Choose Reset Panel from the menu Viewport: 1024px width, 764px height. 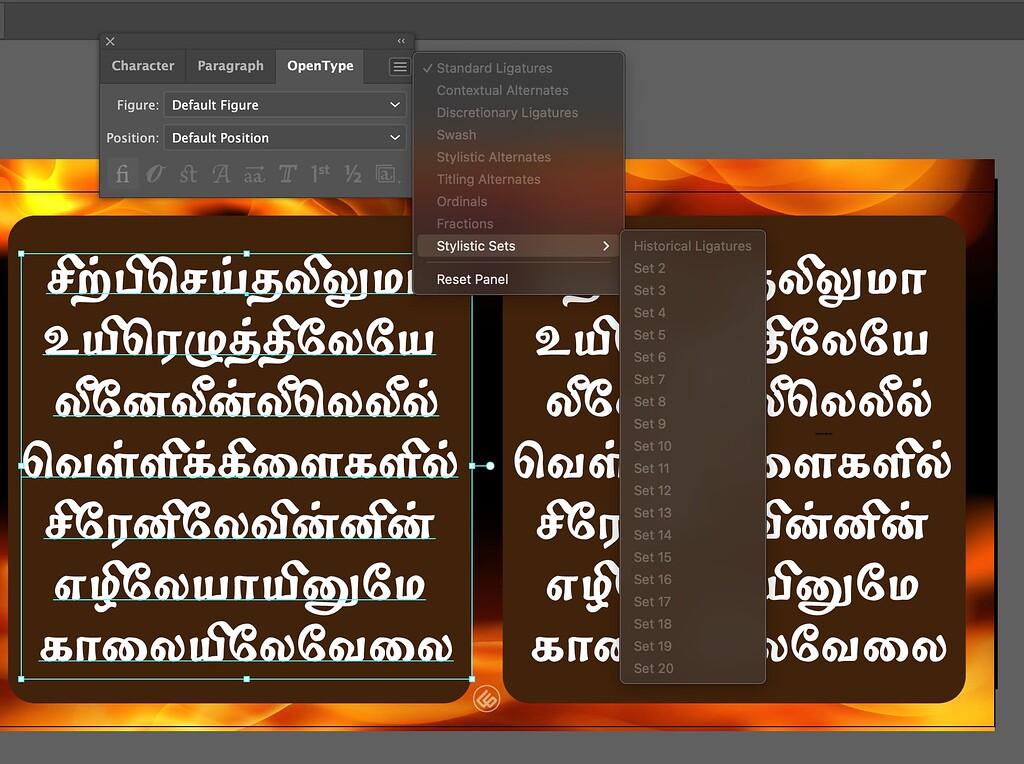(x=473, y=279)
